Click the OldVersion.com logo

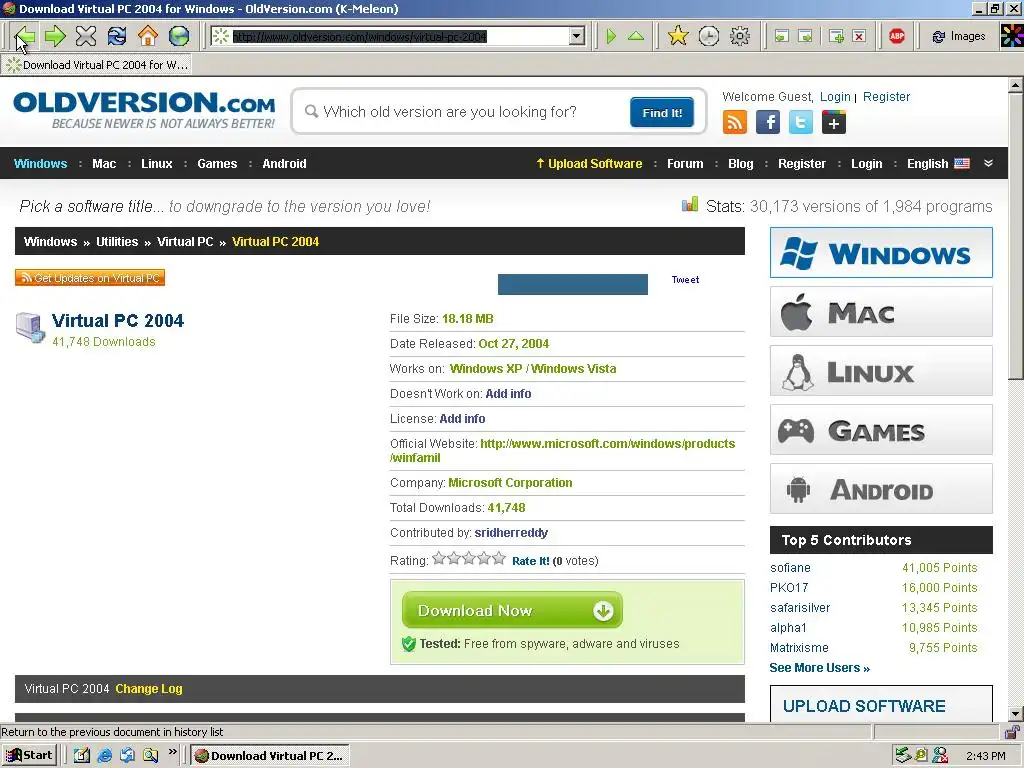[144, 110]
